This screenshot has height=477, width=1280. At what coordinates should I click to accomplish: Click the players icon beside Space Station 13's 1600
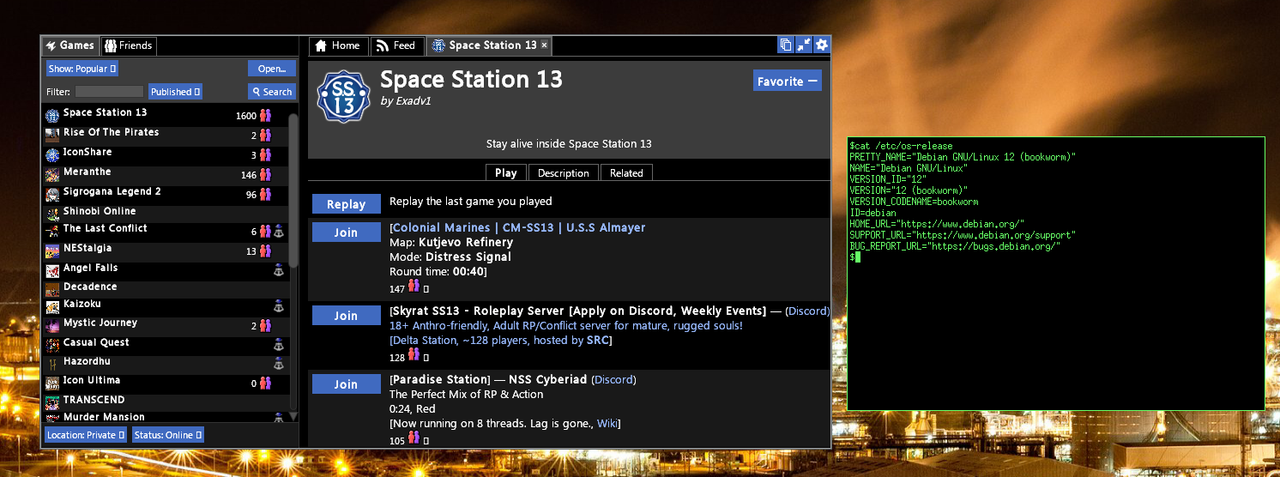(x=265, y=115)
